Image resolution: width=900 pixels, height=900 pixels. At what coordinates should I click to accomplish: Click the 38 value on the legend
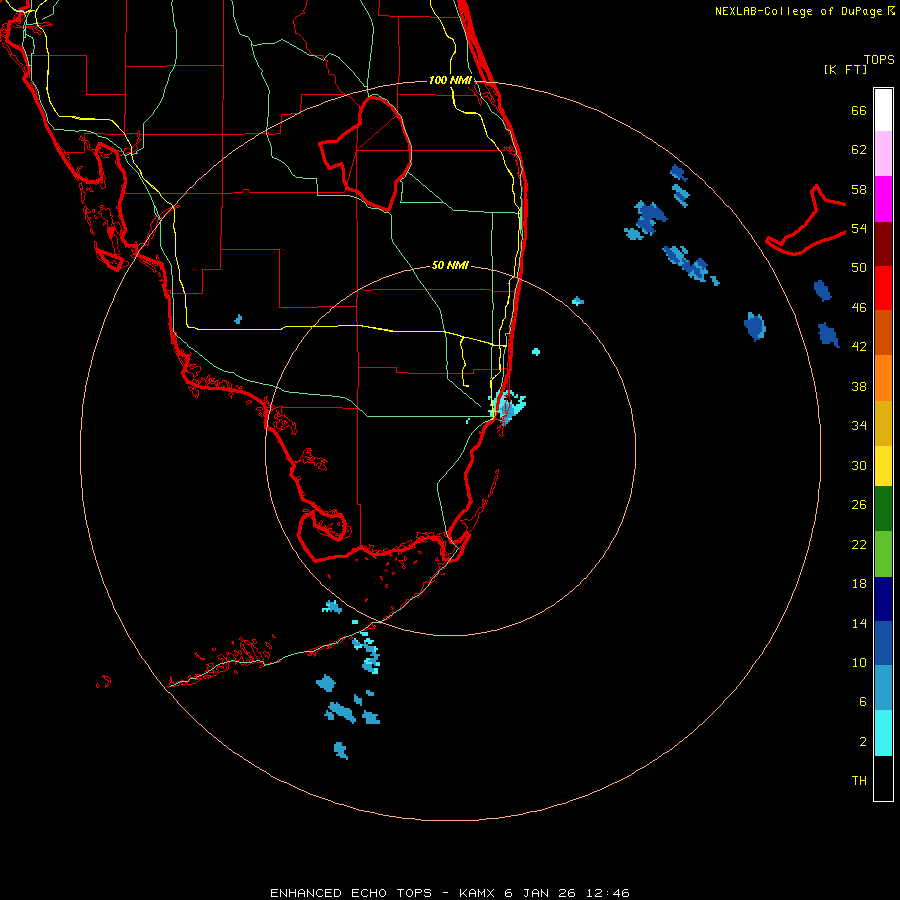pos(859,386)
